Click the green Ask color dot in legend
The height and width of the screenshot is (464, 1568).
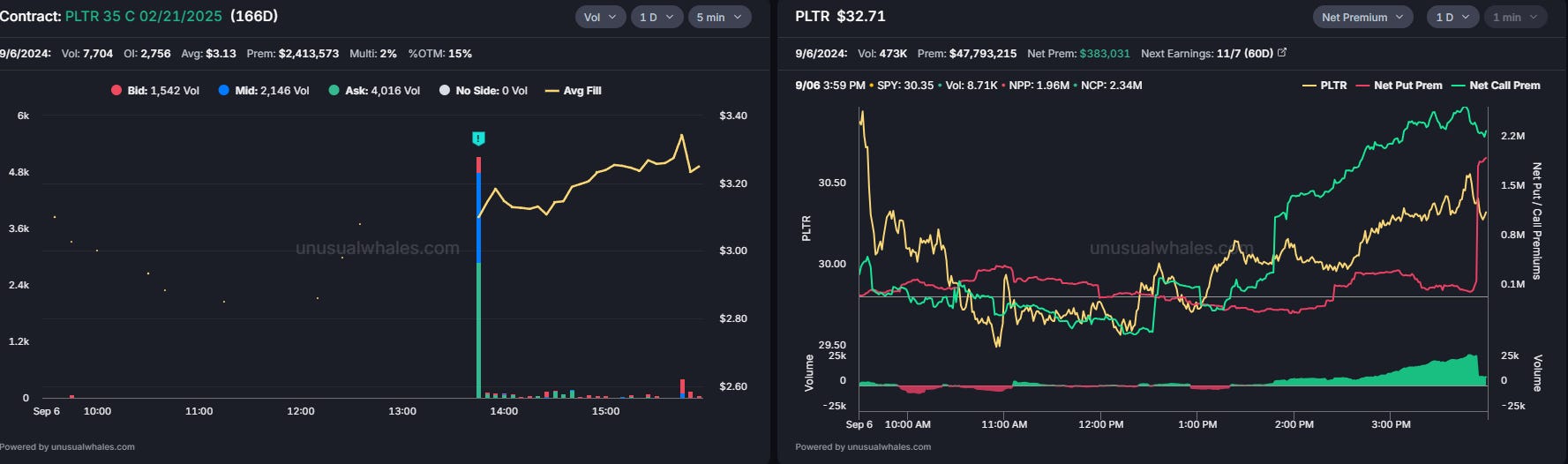[334, 91]
